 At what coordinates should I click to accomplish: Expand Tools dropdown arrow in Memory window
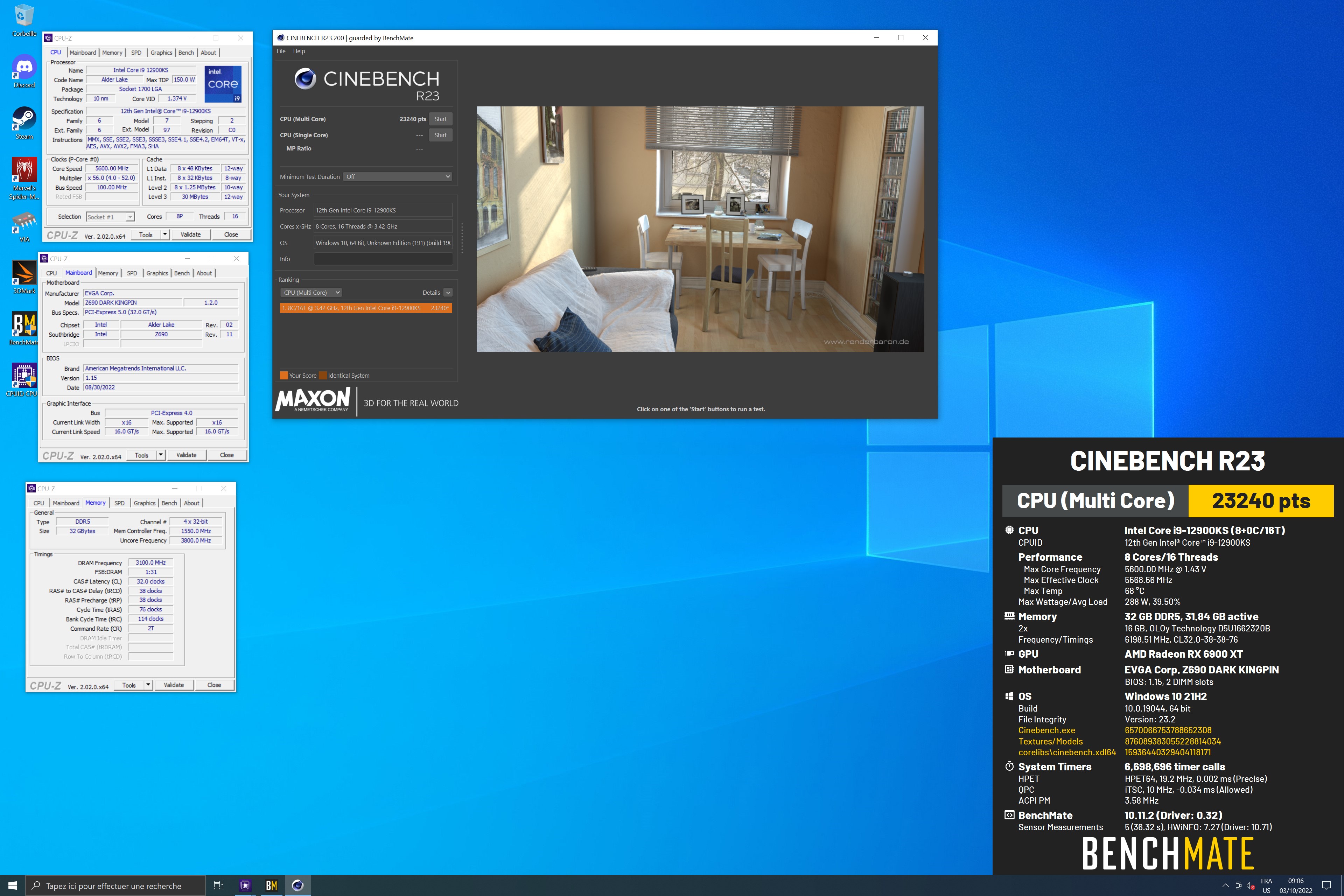148,685
